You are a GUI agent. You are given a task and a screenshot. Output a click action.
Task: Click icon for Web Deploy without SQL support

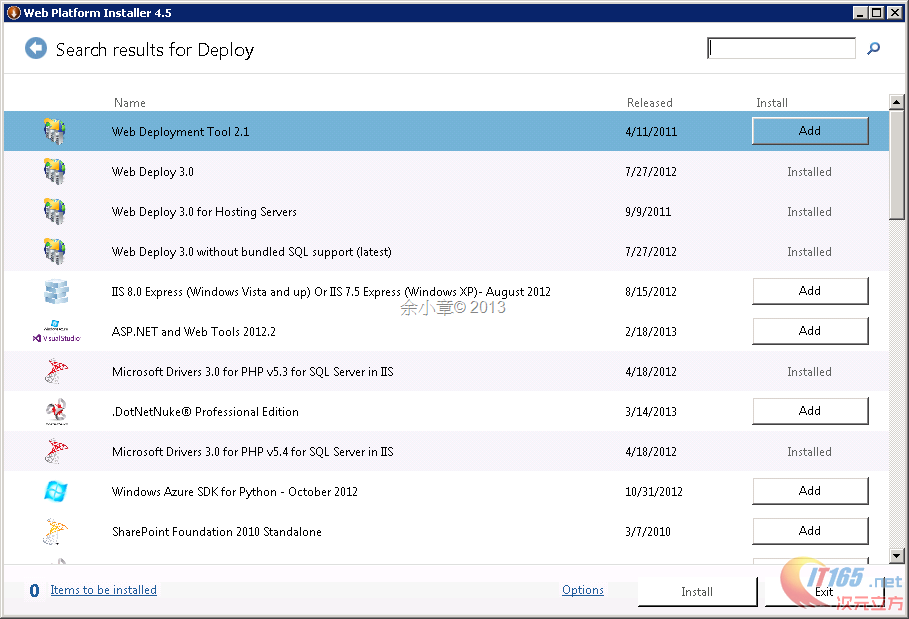click(55, 251)
